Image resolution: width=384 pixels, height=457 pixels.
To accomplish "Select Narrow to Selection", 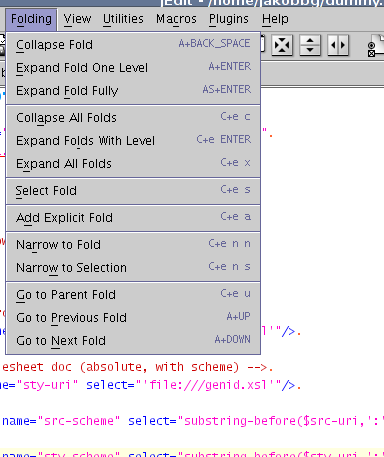I will pyautogui.click(x=133, y=268).
